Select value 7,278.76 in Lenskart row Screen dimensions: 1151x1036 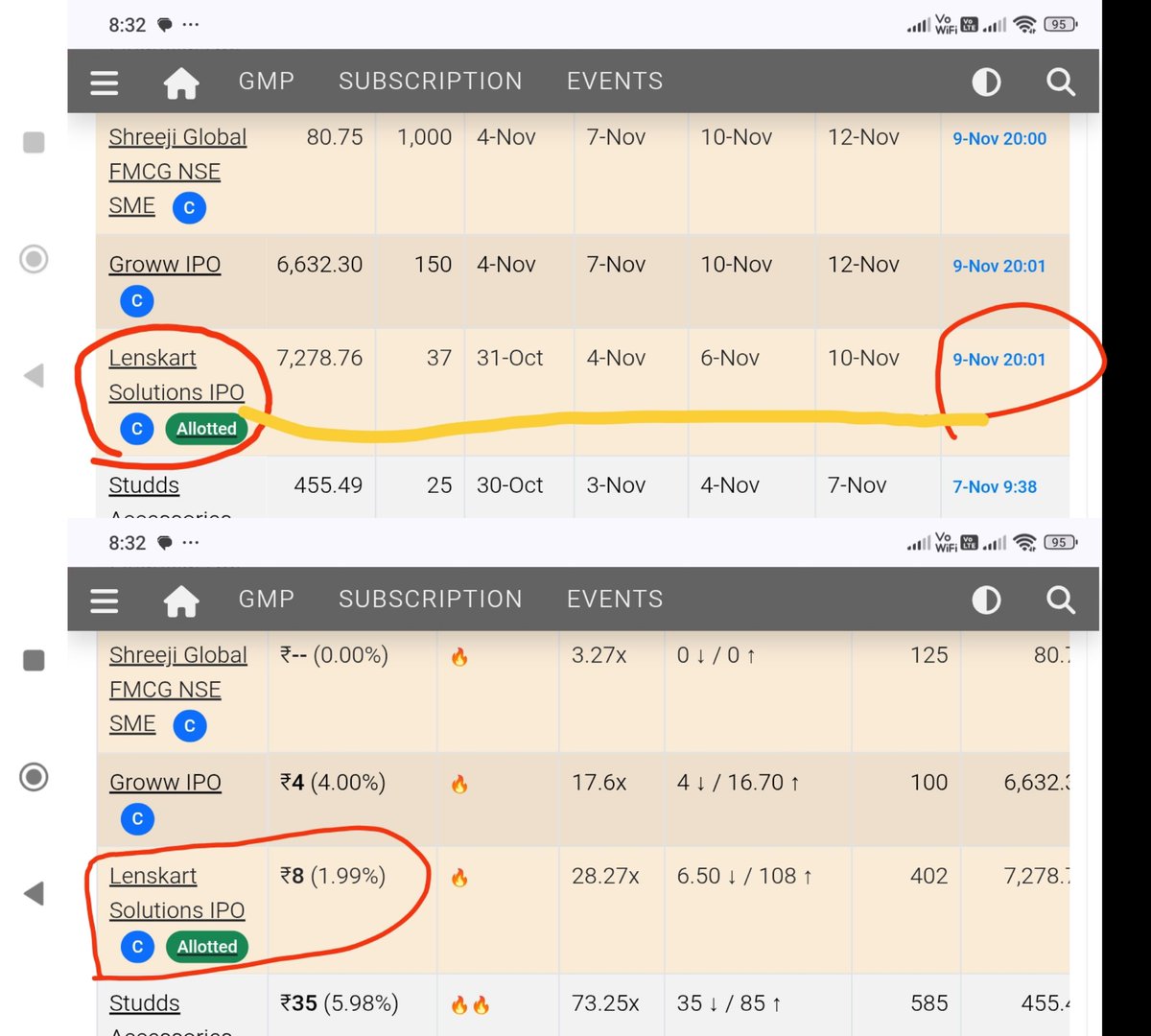(319, 358)
